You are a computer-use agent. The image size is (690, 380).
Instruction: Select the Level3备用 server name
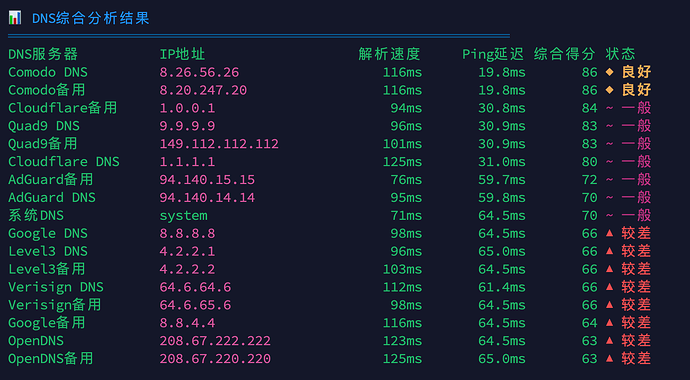47,269
